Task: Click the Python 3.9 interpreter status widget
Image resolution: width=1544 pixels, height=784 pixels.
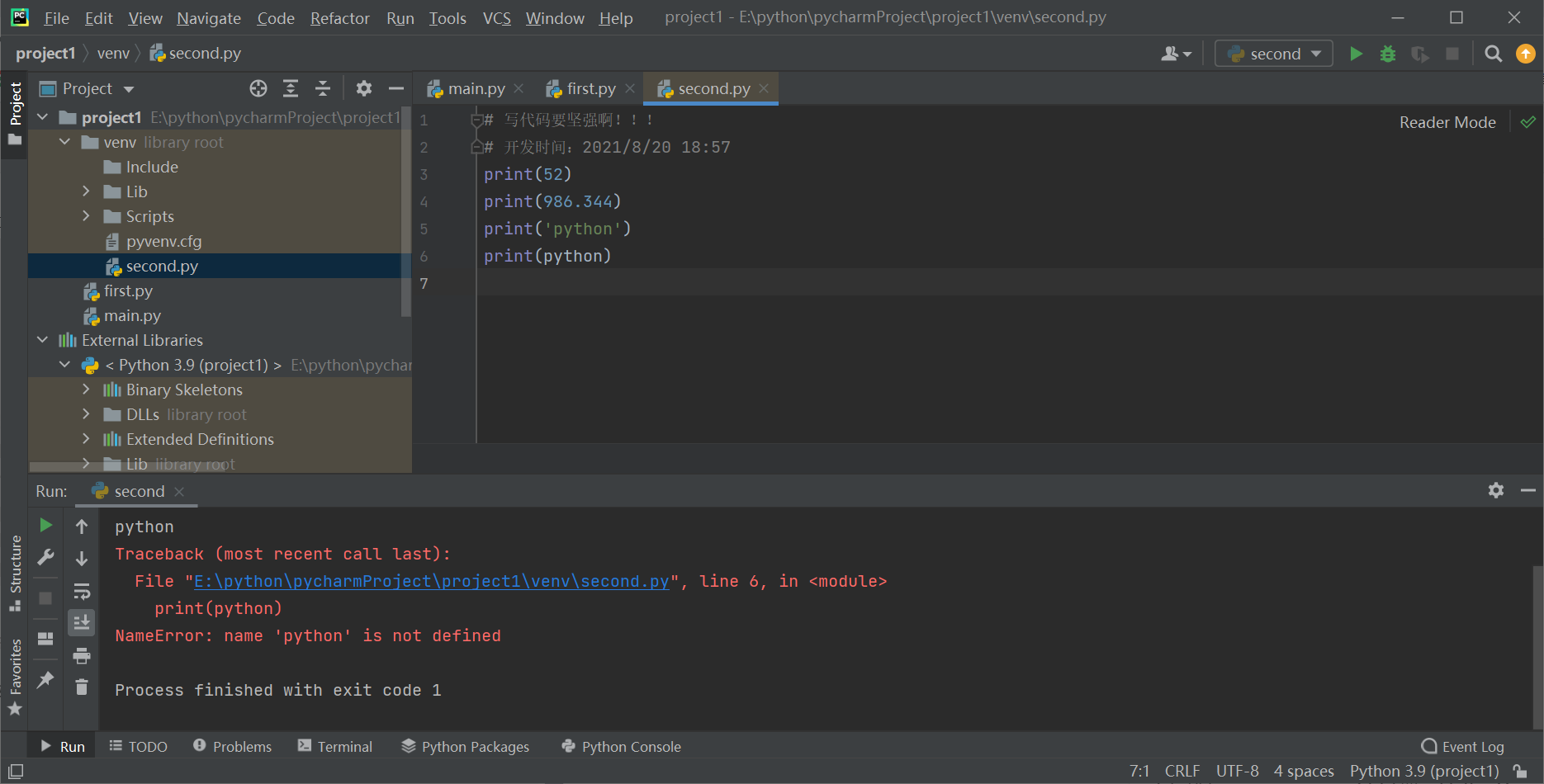Action: click(x=1424, y=771)
